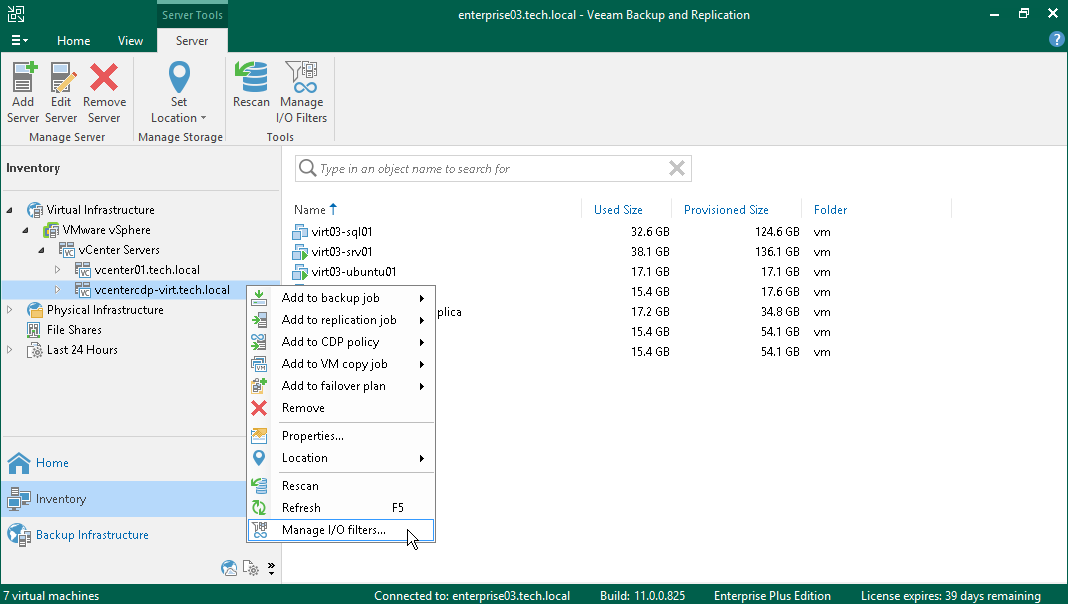Click the Add Server ribbon icon

point(23,93)
